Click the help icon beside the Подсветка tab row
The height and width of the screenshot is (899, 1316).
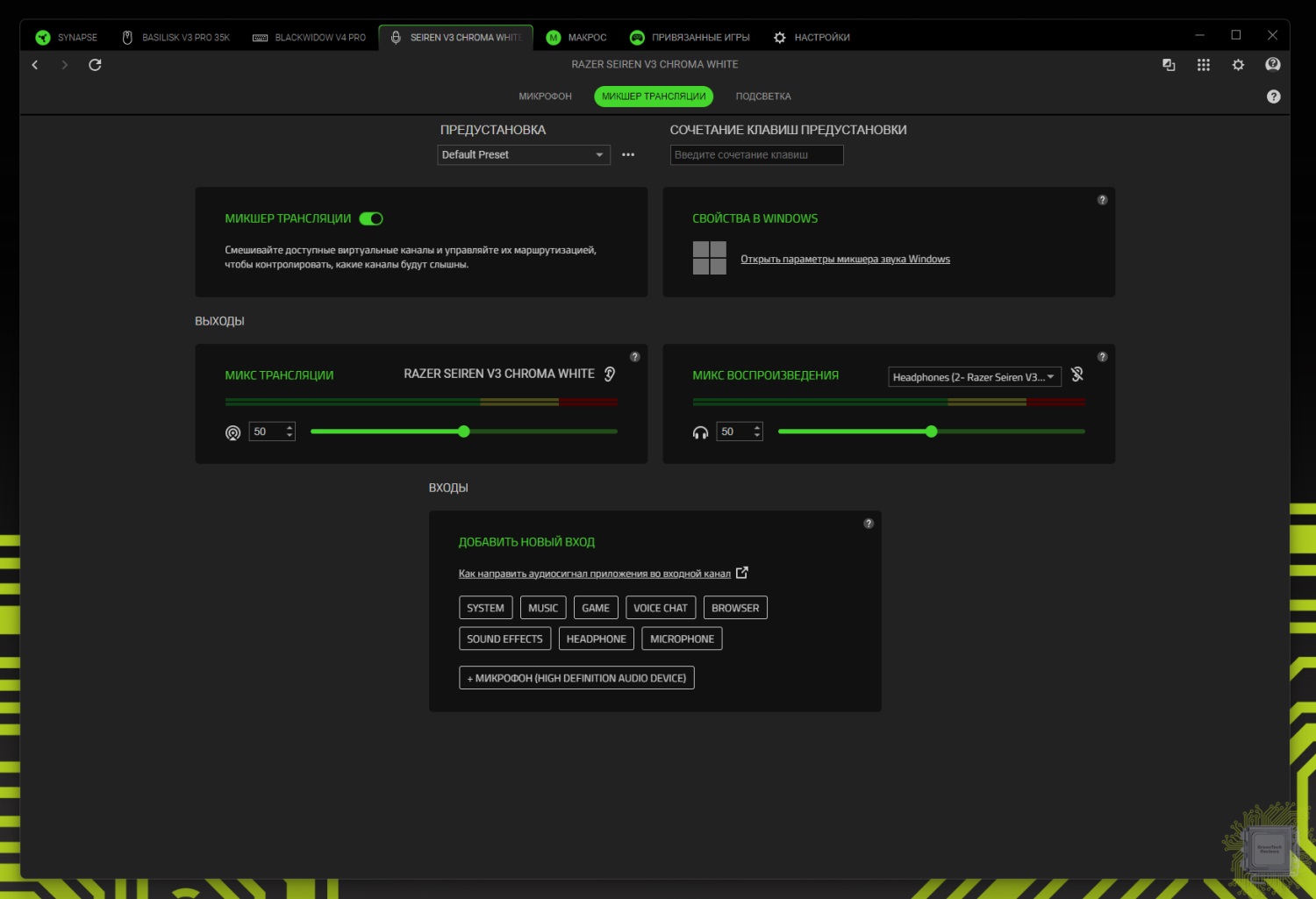tap(1273, 96)
